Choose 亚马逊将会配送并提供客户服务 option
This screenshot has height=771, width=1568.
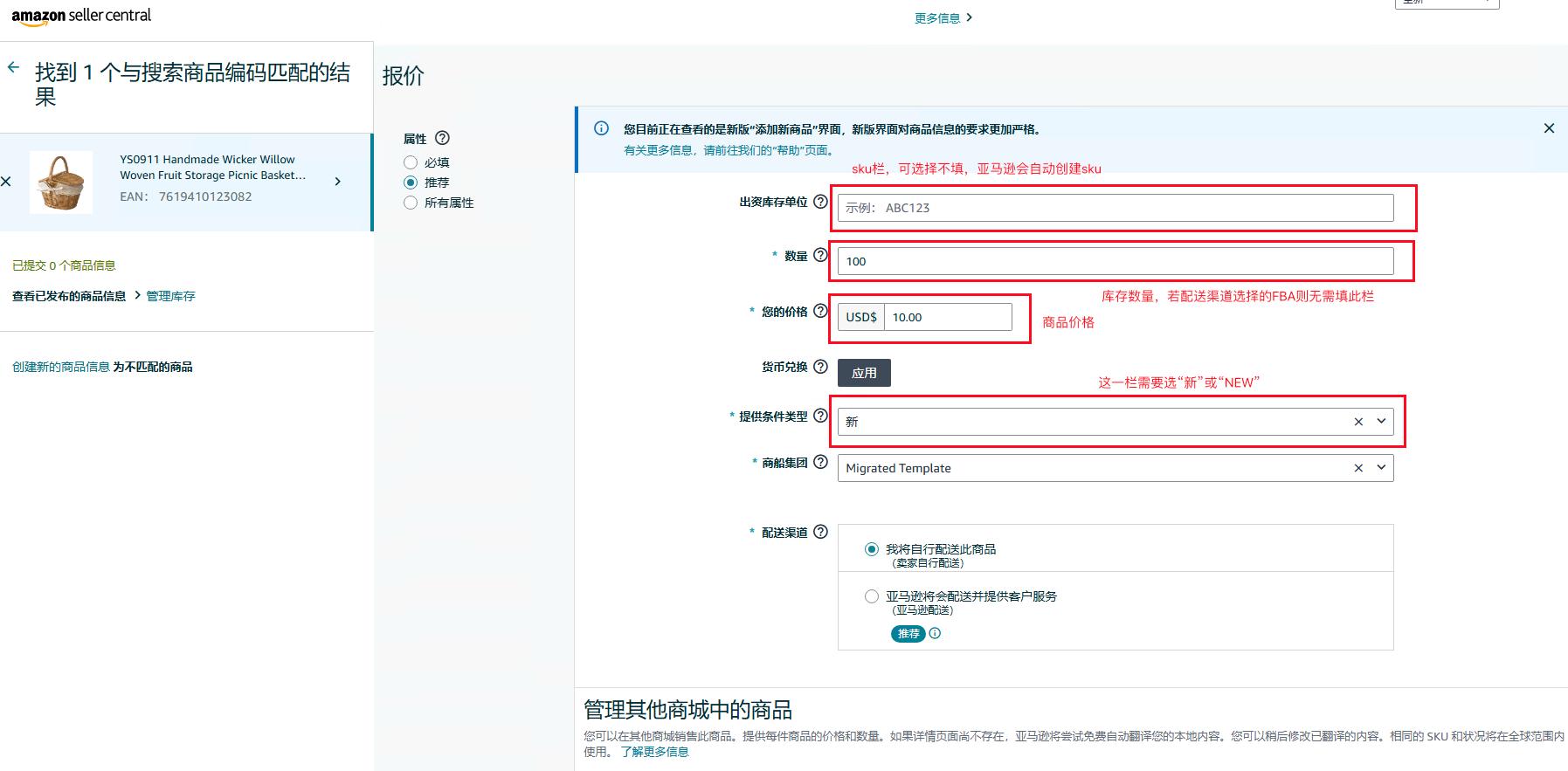click(x=871, y=596)
